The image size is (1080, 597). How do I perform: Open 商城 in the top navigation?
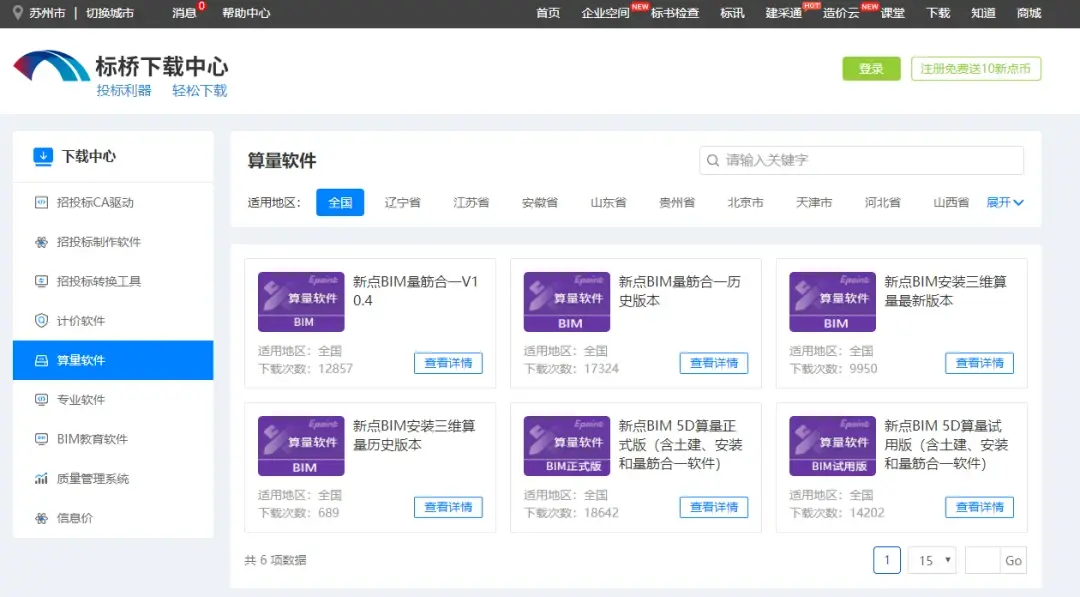[1029, 13]
